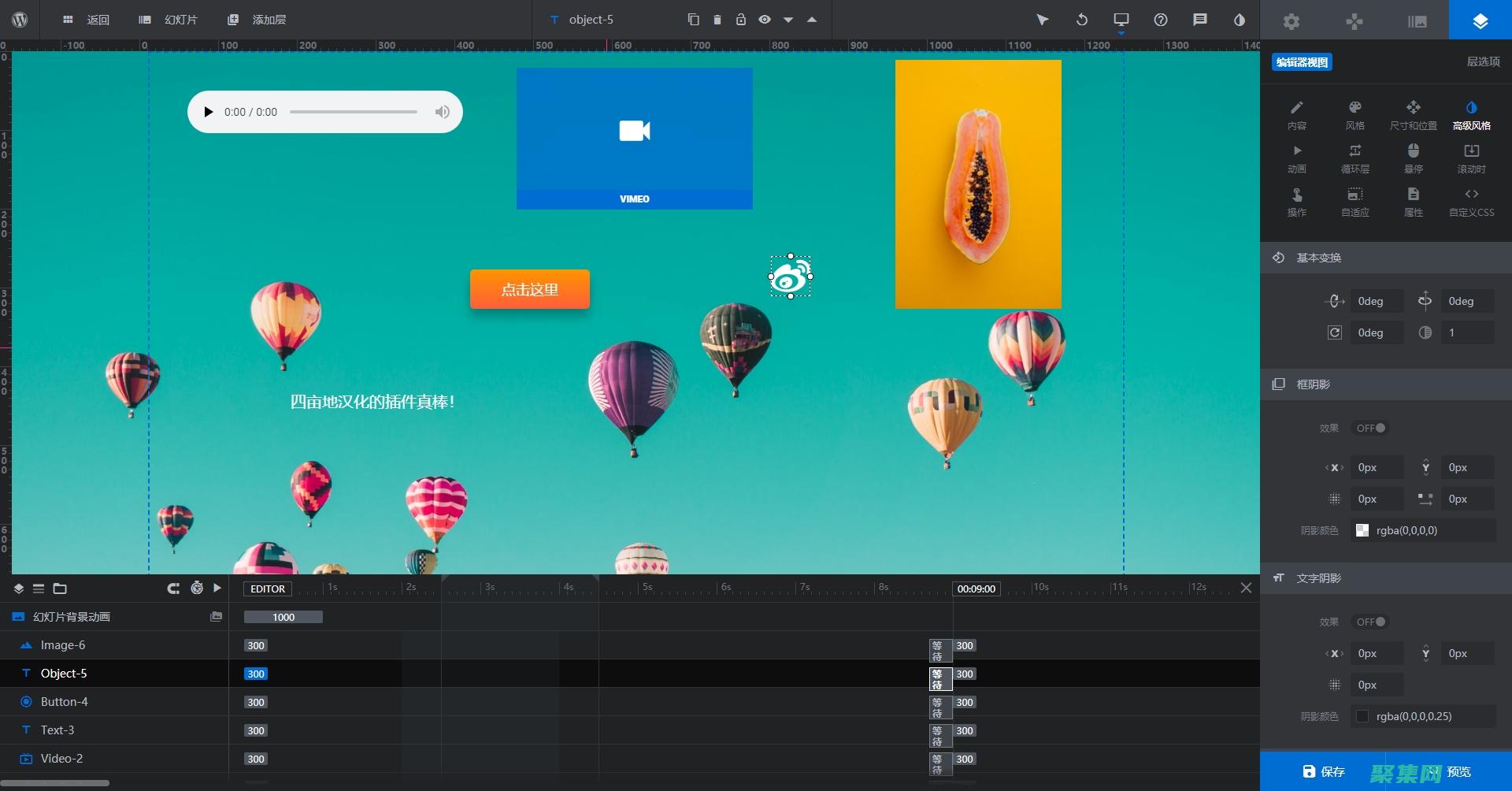This screenshot has height=791, width=1512.
Task: Open the help question mark icon
Action: tap(1161, 20)
